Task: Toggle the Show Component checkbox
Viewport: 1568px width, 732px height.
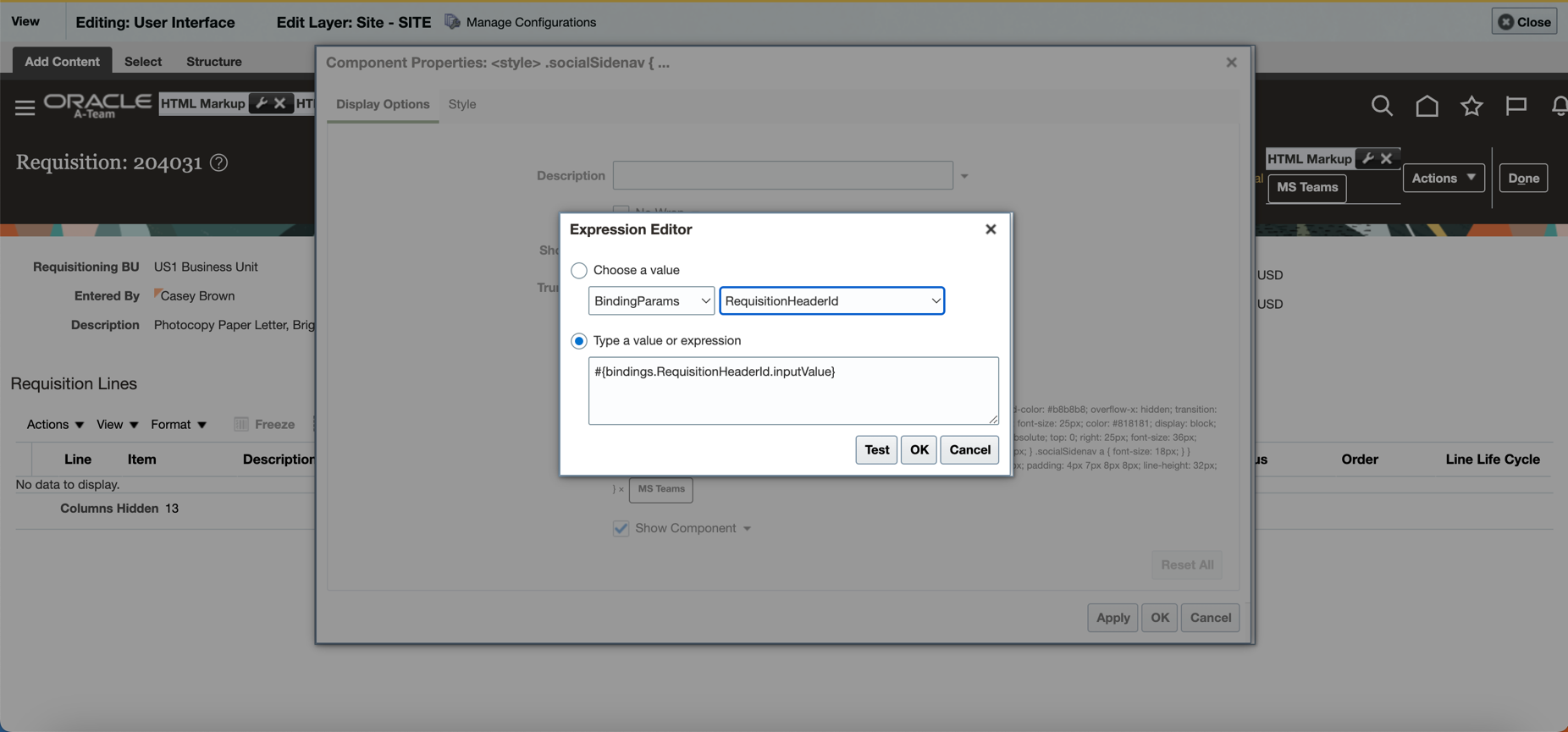Action: click(x=621, y=528)
